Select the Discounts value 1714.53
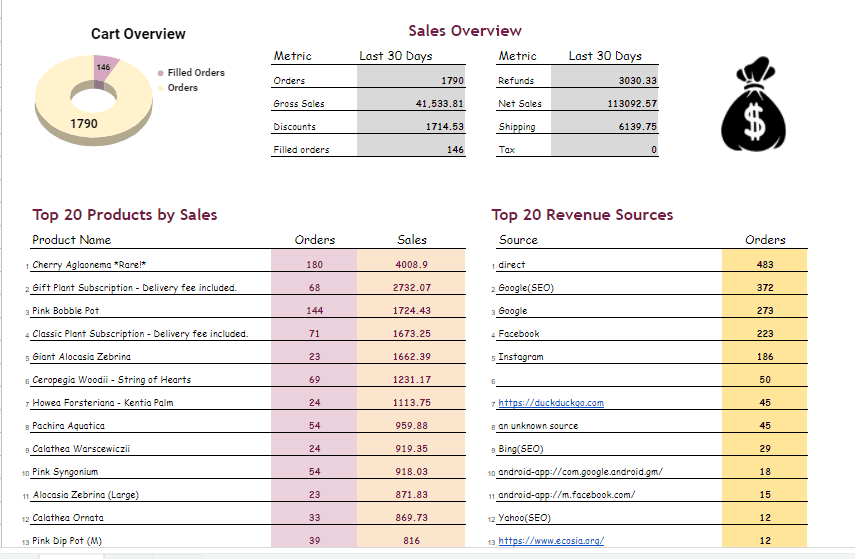Image resolution: width=855 pixels, height=559 pixels. (x=411, y=123)
